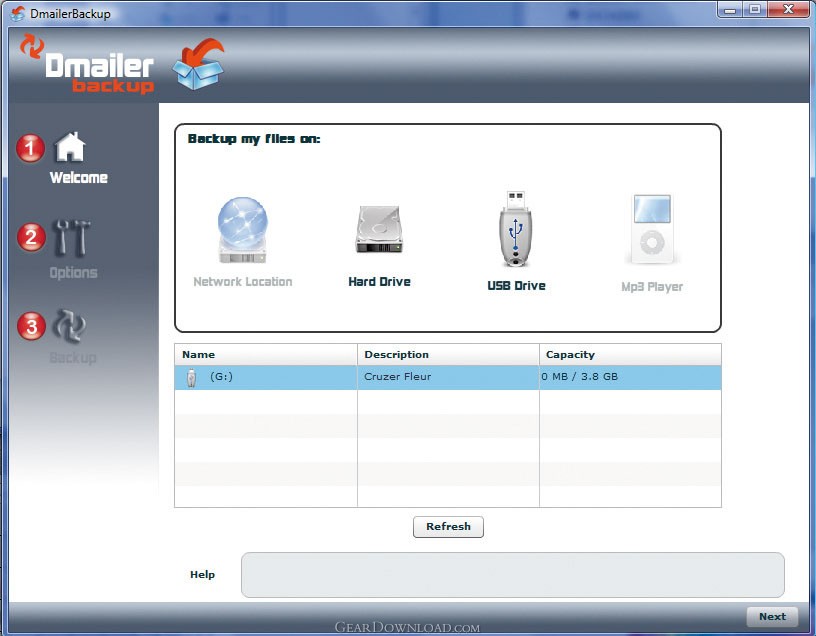Close the DmailerBackup window
Image resolution: width=816 pixels, height=636 pixels.
pos(789,10)
